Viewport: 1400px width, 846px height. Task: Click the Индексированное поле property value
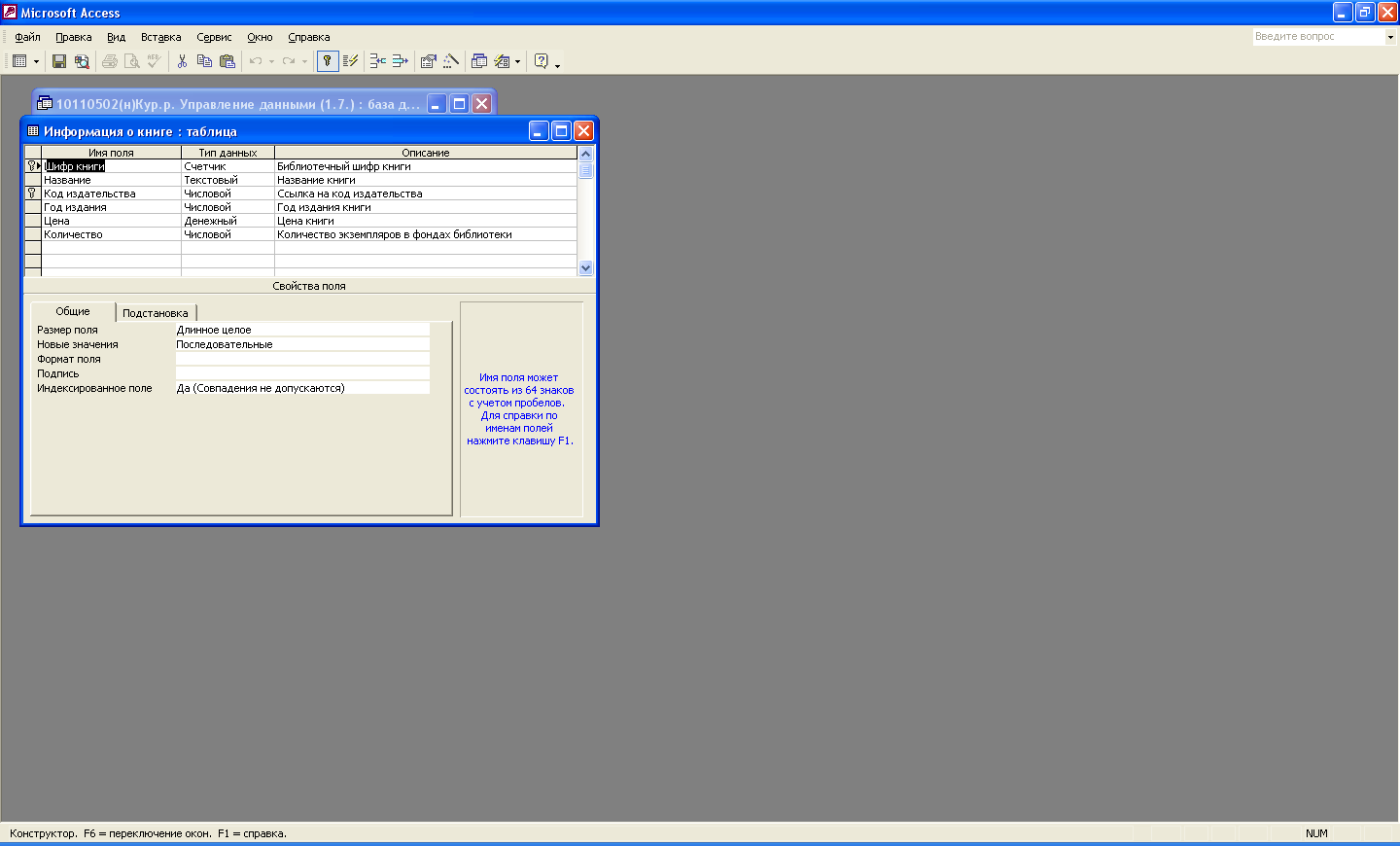pos(301,388)
